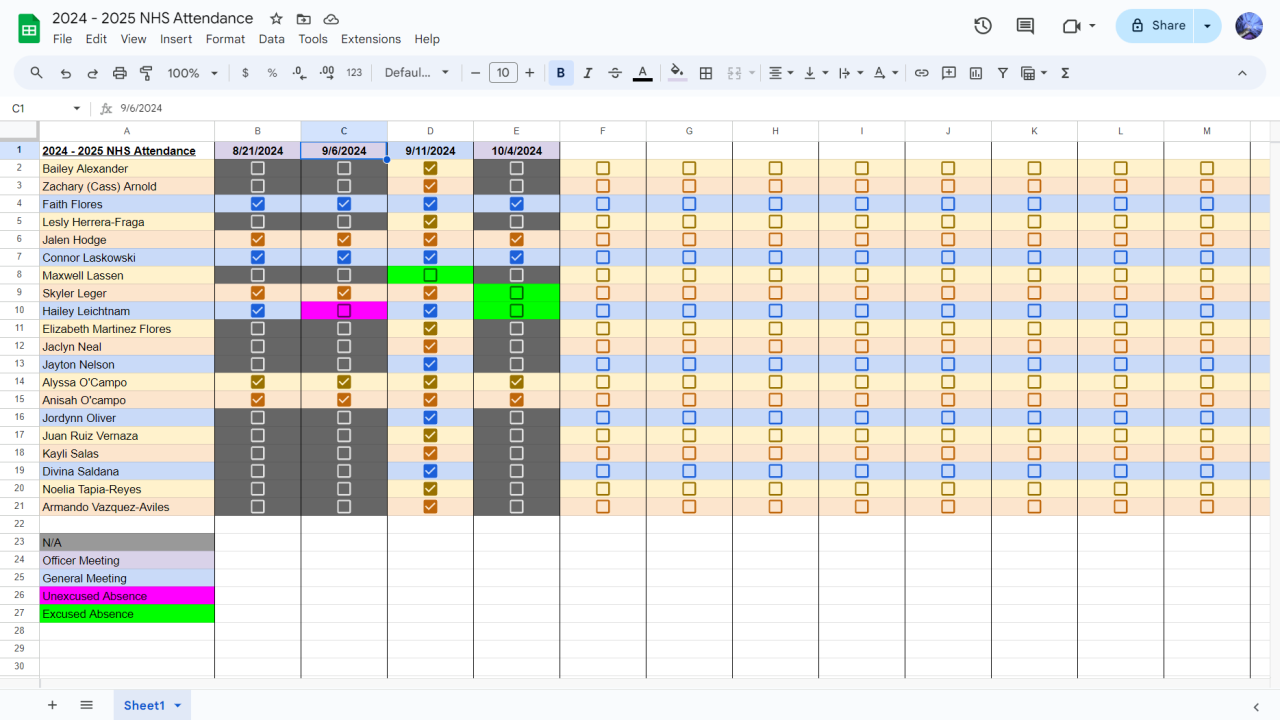The image size is (1280, 720).
Task: Toggle Bailey Alexander checkbox for 9/11/2024
Action: 430,168
